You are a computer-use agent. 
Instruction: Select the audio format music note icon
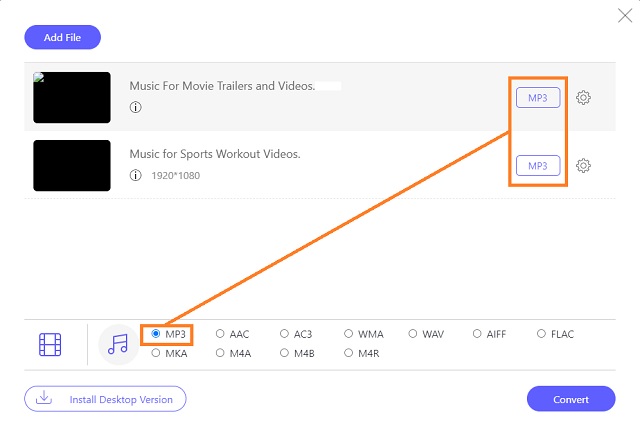tap(118, 344)
